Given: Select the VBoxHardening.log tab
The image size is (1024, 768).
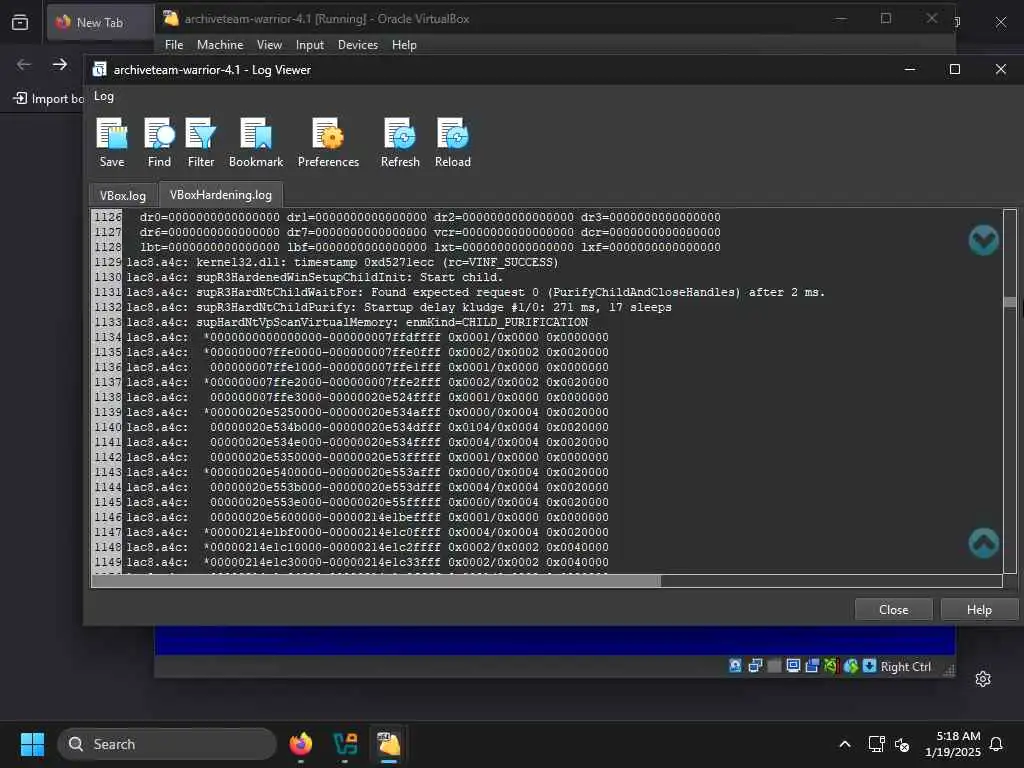Looking at the screenshot, I should 221,195.
